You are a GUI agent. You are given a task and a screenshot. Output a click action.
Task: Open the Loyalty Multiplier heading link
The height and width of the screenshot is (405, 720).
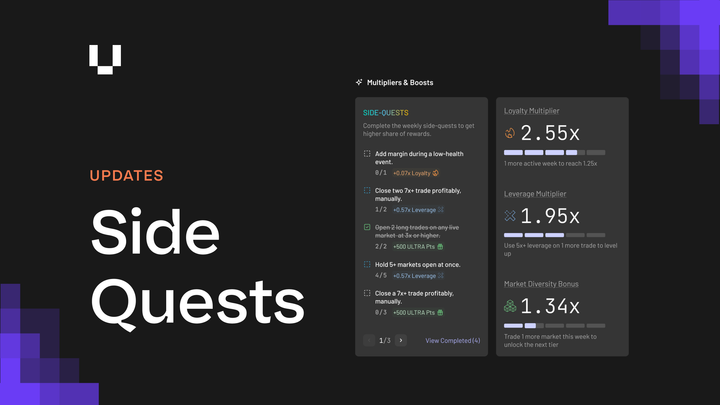(531, 111)
